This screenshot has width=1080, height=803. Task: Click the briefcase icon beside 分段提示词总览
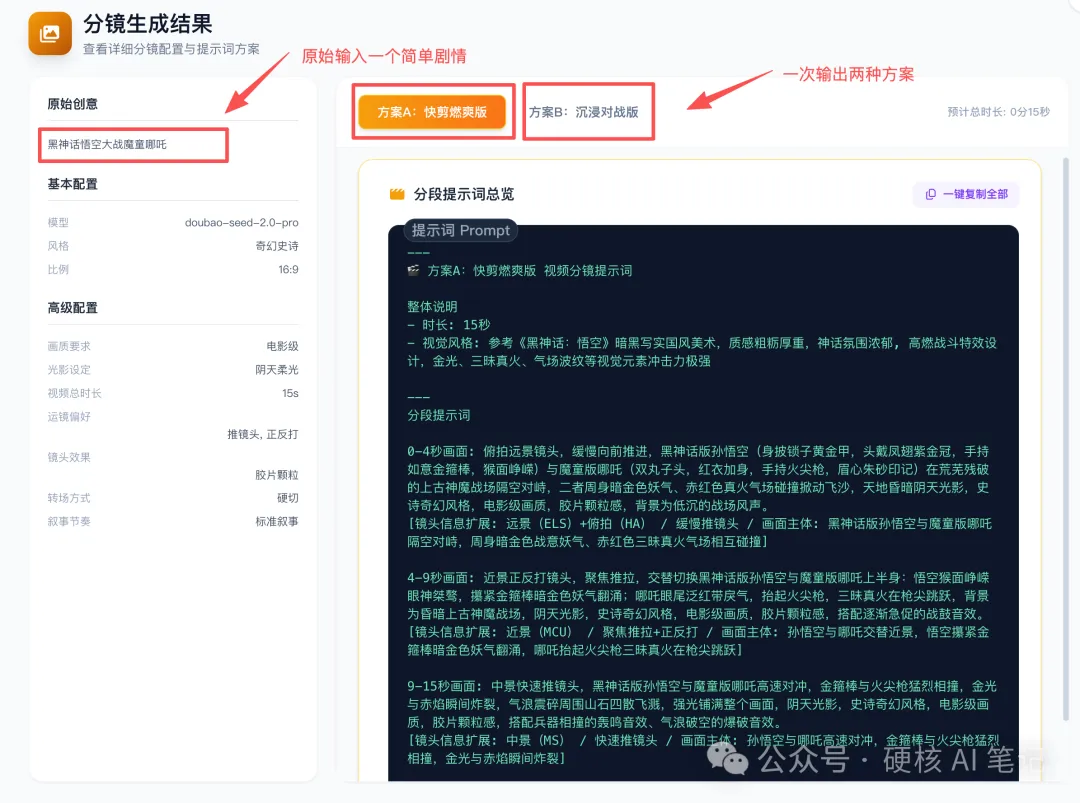(x=396, y=194)
